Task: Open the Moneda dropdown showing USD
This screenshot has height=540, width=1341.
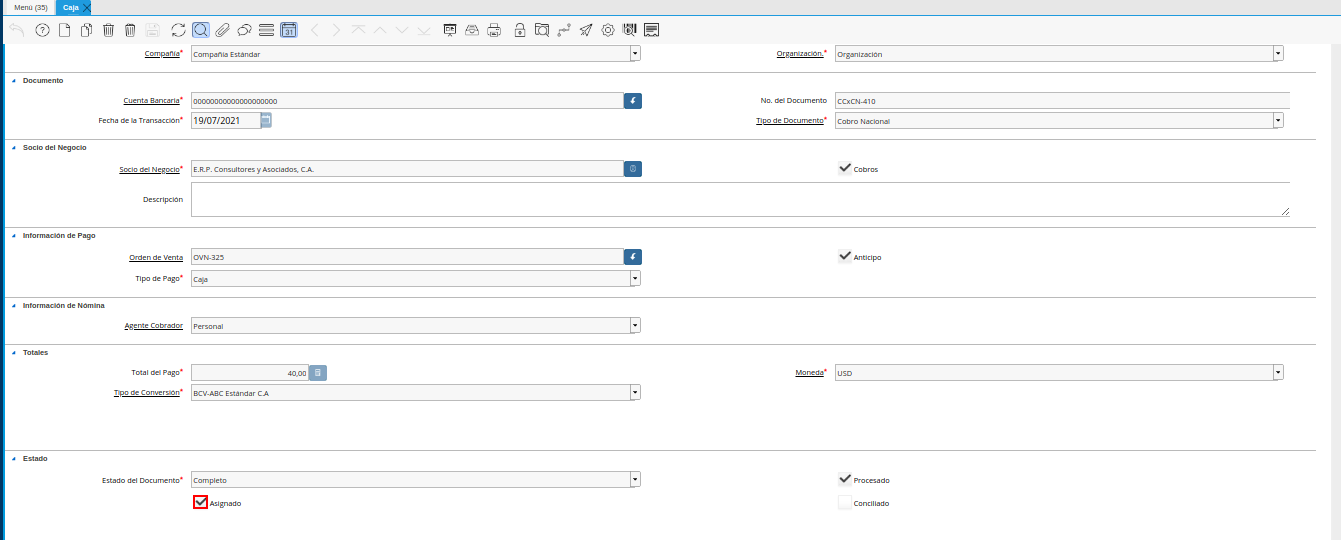Action: click(1278, 373)
